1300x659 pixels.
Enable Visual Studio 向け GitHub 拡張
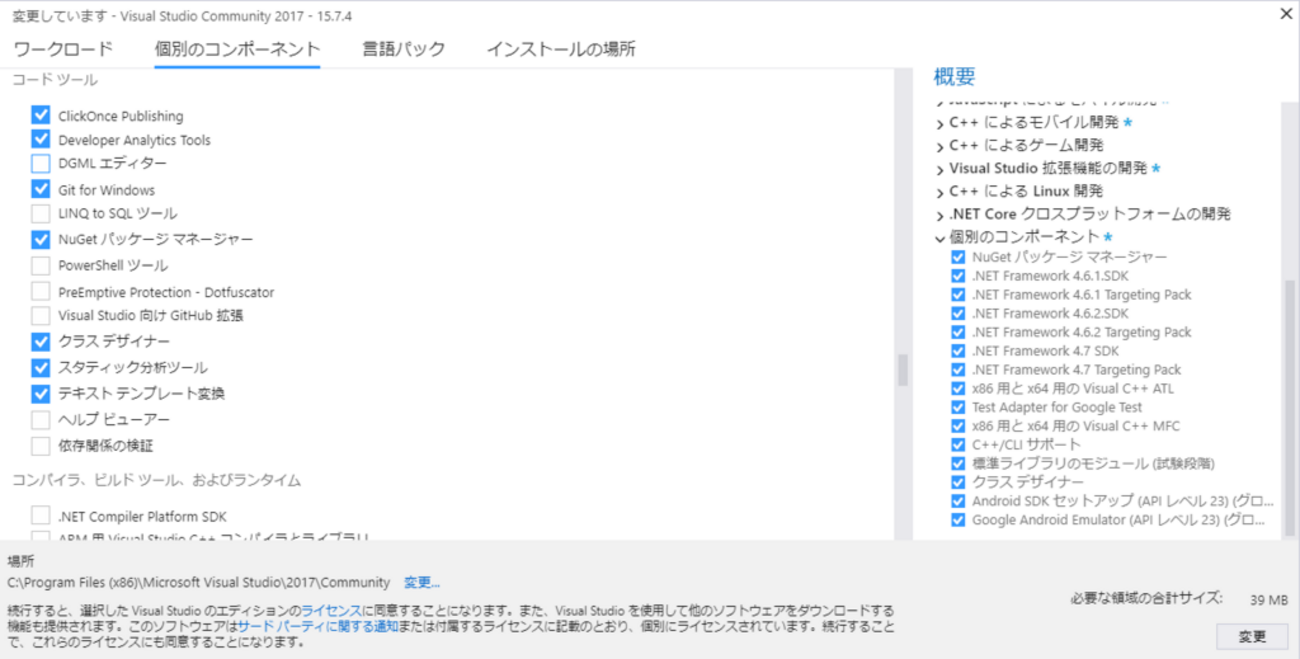(x=40, y=315)
